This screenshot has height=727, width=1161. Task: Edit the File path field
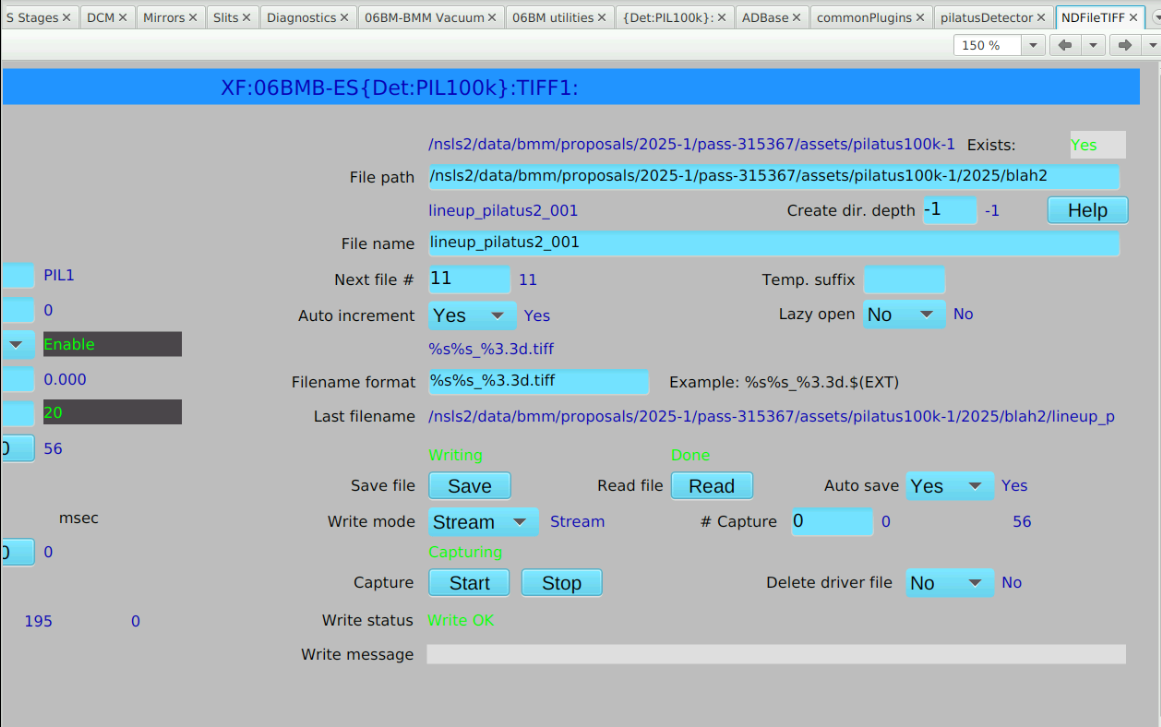(774, 176)
